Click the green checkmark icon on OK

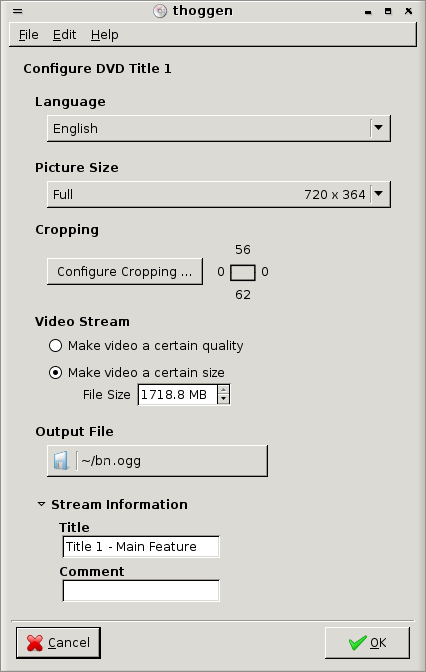(358, 642)
